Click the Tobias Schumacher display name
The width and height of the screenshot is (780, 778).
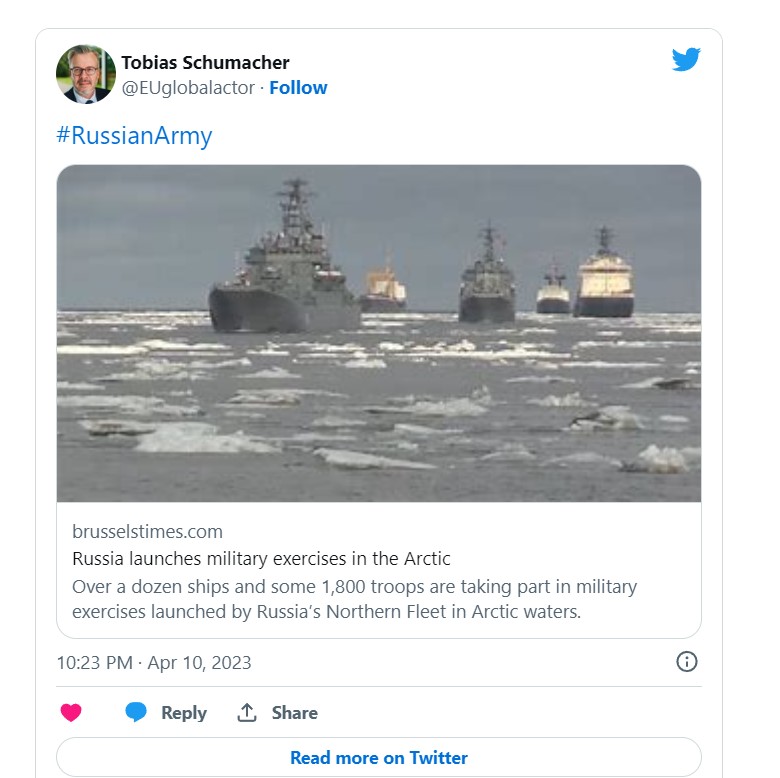(205, 64)
